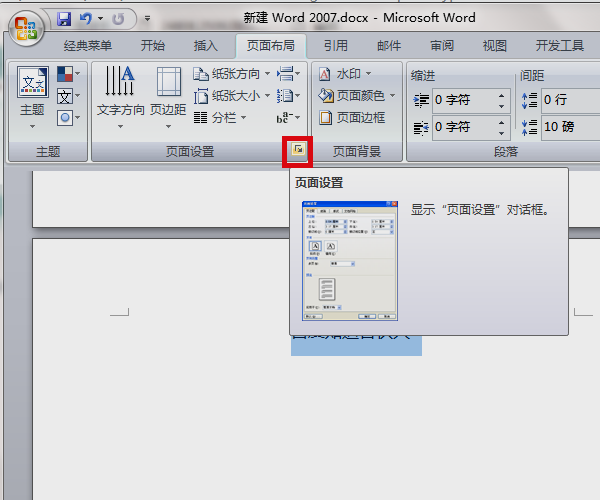
Task: Customize Quick Access Toolbar dropdown
Action: tap(147, 18)
